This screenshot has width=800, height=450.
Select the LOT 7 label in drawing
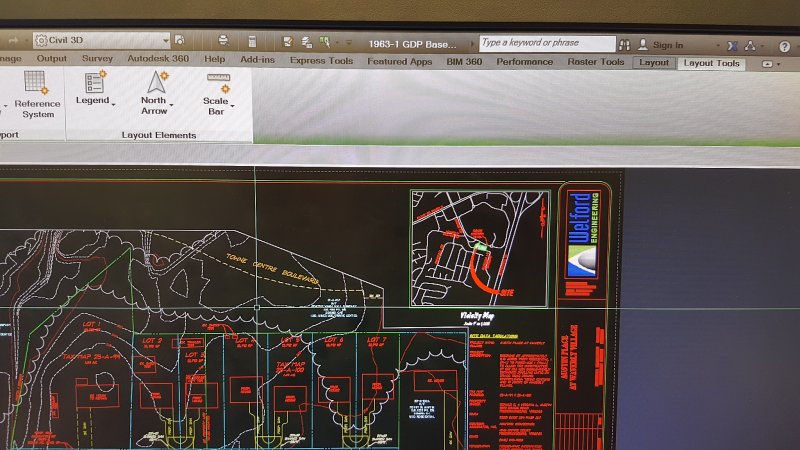point(377,339)
